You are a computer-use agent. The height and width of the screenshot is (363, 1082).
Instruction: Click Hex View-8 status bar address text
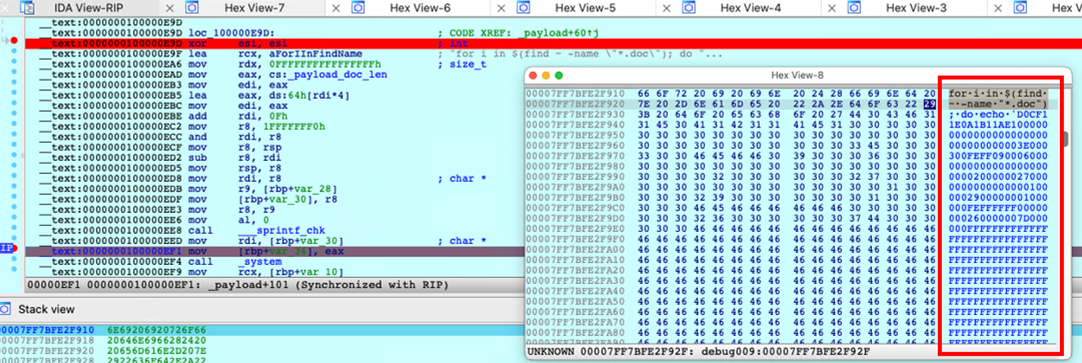(700, 352)
